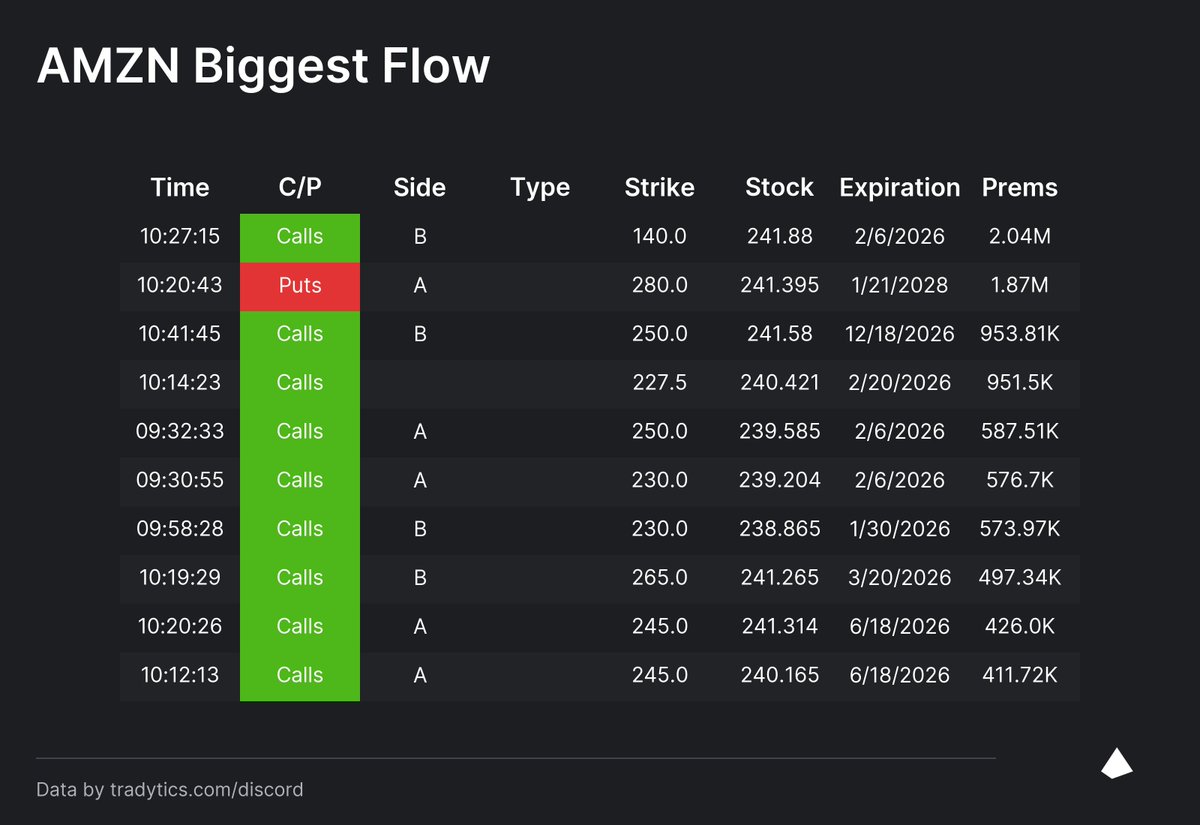Select the row with time 10:41:45
This screenshot has height=825, width=1200.
pos(600,334)
